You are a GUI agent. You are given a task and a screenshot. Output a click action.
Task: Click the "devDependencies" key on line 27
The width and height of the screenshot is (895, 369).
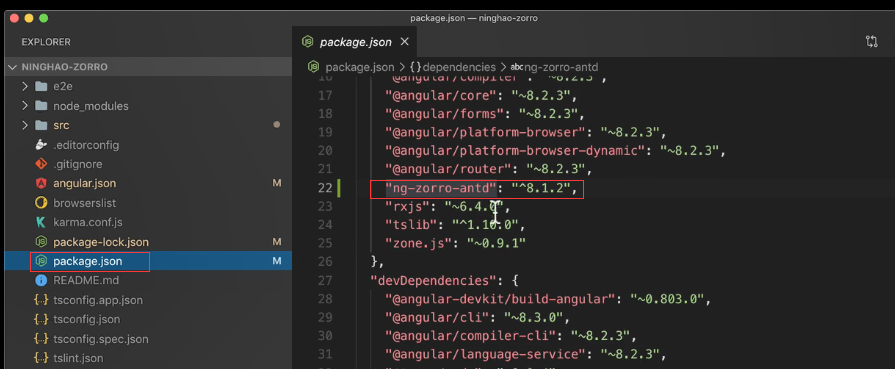pyautogui.click(x=433, y=280)
